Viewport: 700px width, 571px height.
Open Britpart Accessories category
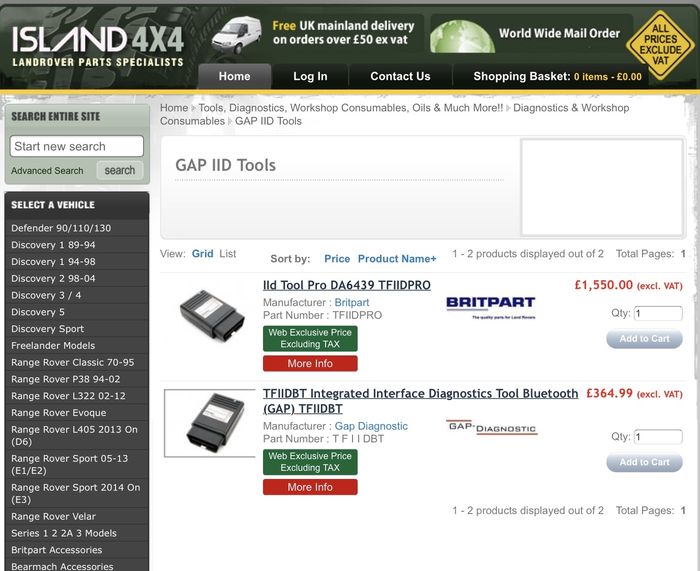click(x=77, y=550)
